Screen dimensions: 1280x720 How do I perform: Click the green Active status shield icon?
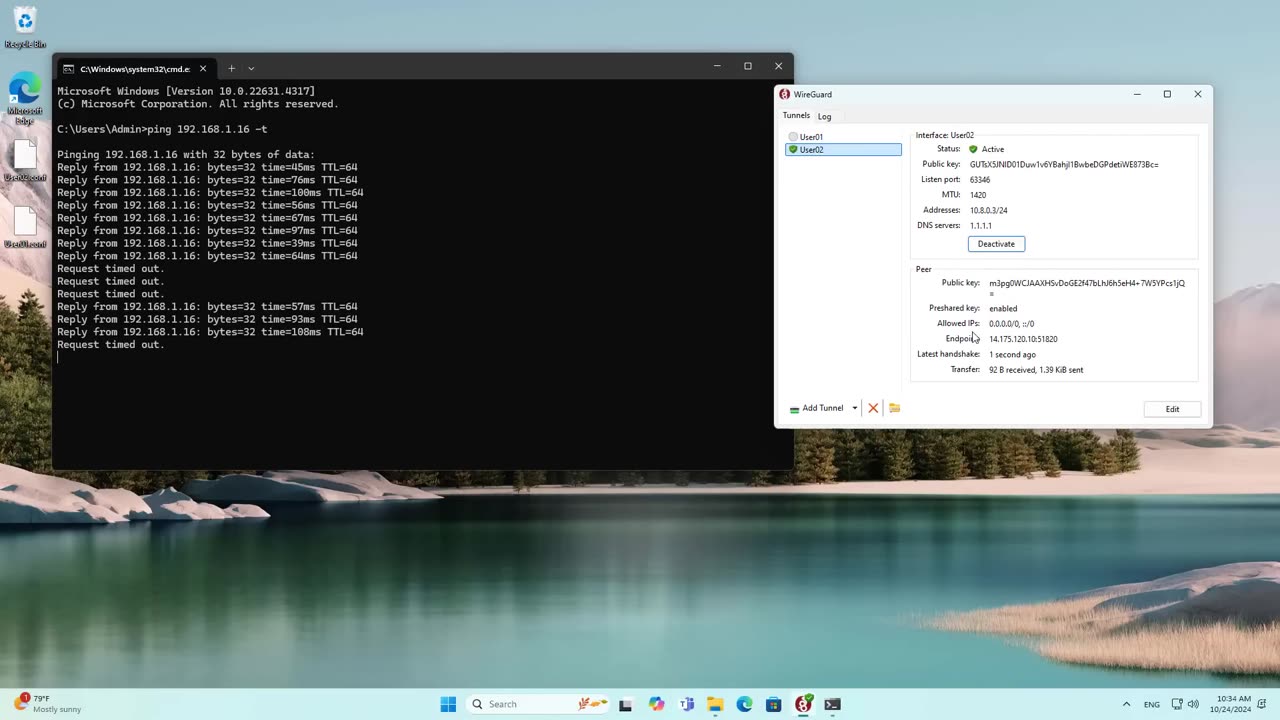[973, 149]
